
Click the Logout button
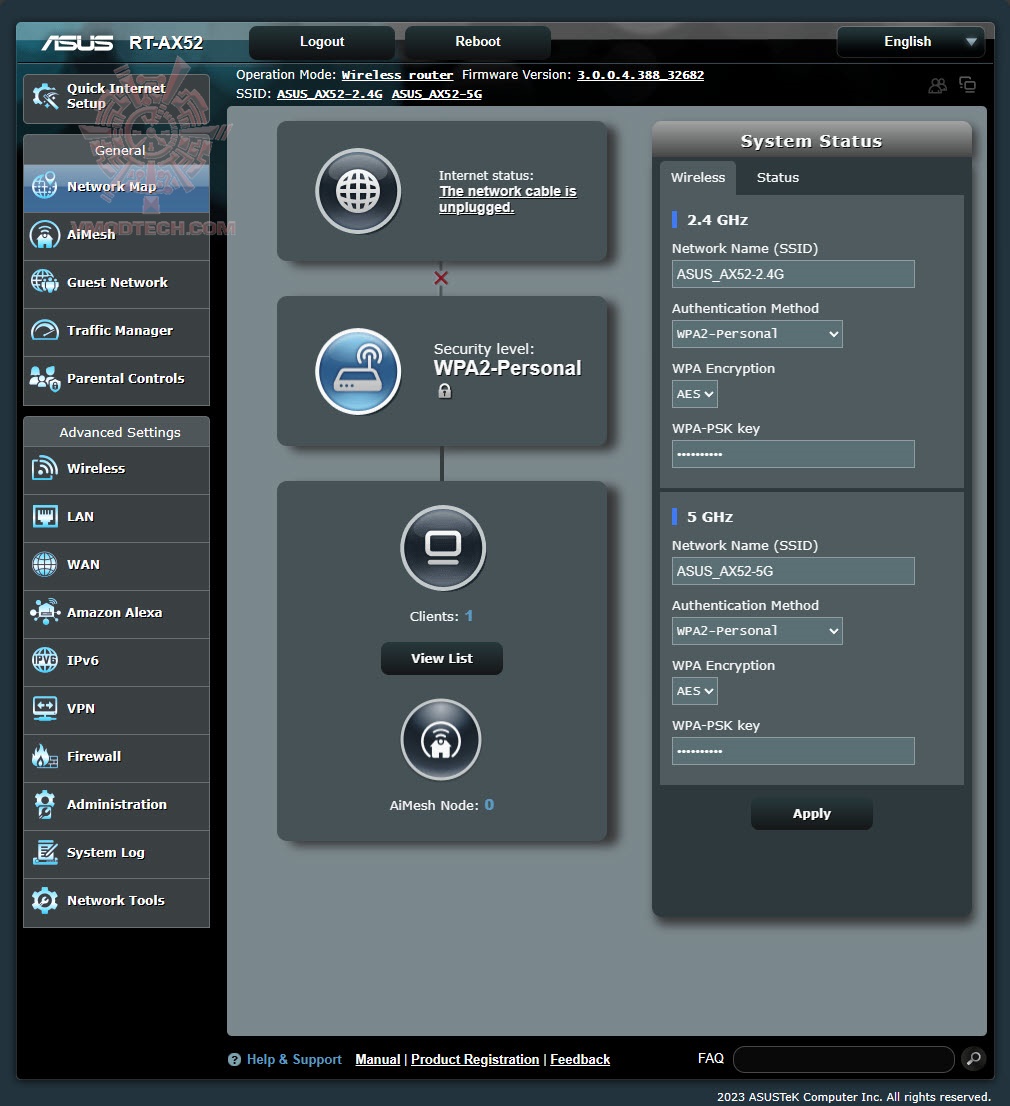pos(322,42)
